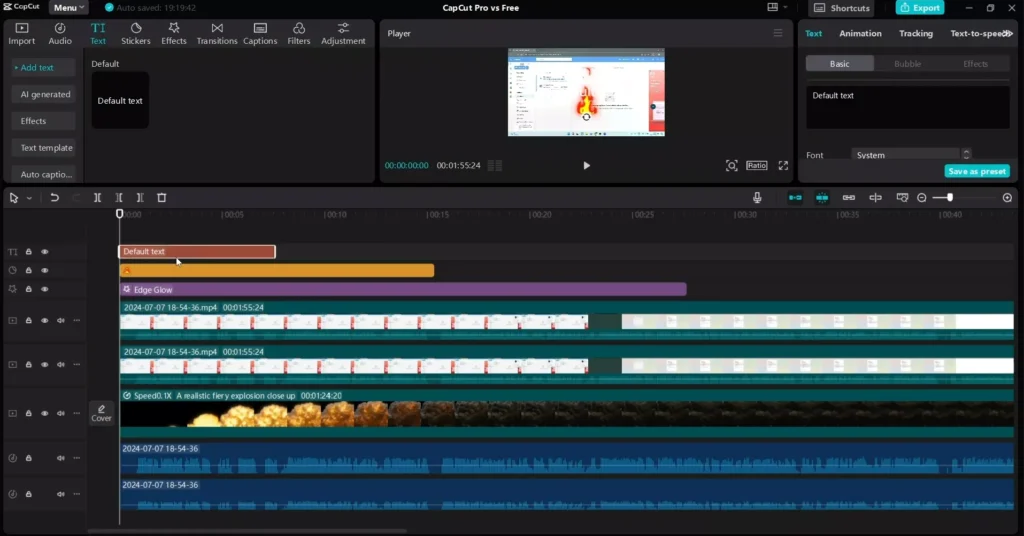Viewport: 1024px width, 536px height.
Task: Click the focus scan icon in player
Action: coord(731,165)
